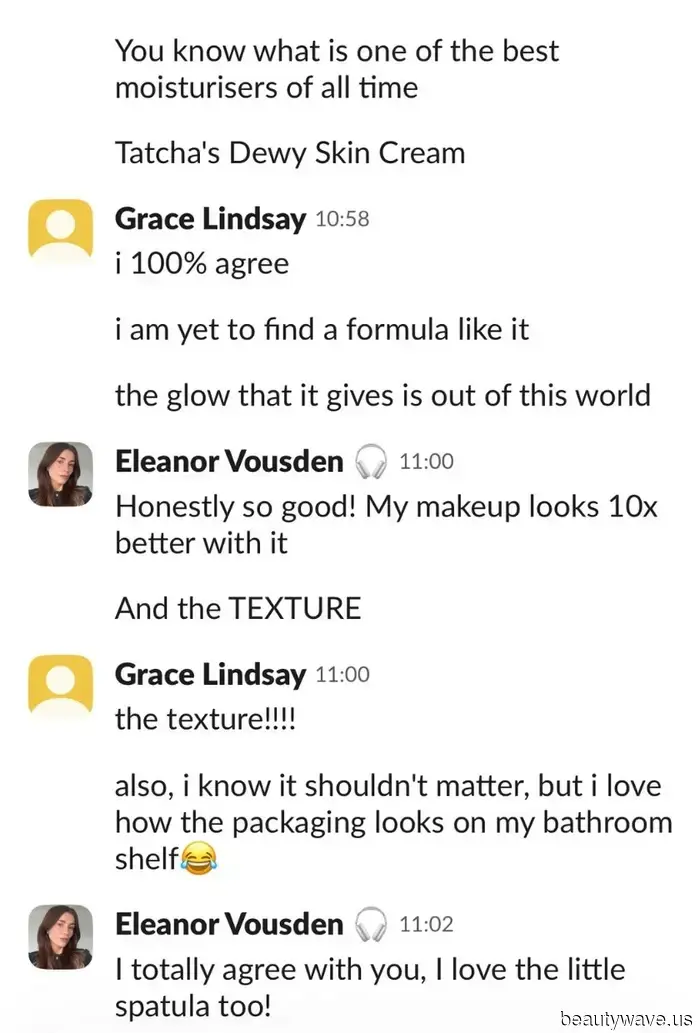Select the 'the texture!!!!' message
The width and height of the screenshot is (700, 1033).
pyautogui.click(x=205, y=719)
